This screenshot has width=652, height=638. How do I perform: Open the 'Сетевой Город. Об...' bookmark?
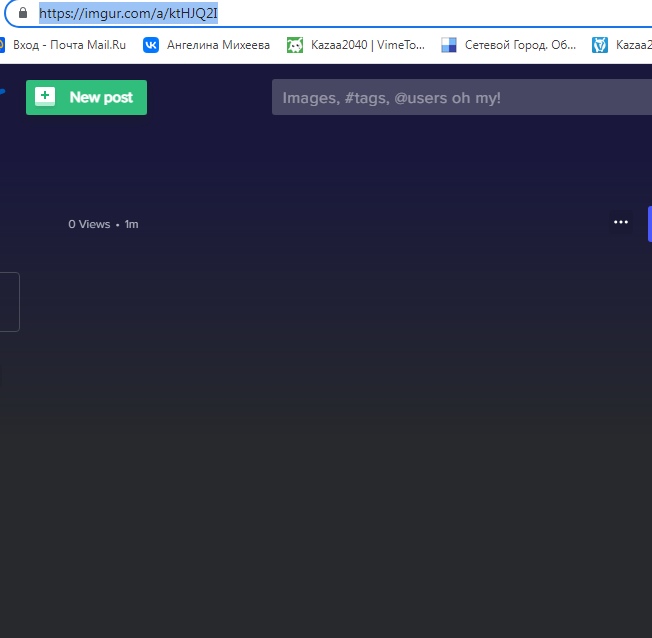tap(520, 44)
